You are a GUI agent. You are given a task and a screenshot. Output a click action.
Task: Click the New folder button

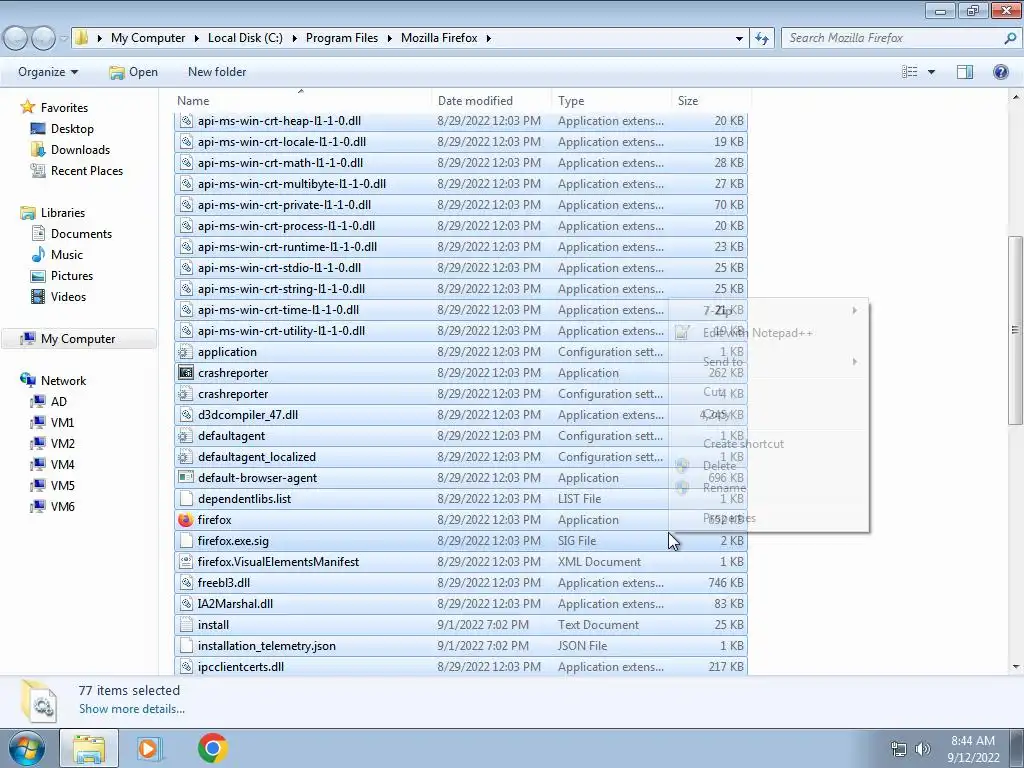click(217, 72)
